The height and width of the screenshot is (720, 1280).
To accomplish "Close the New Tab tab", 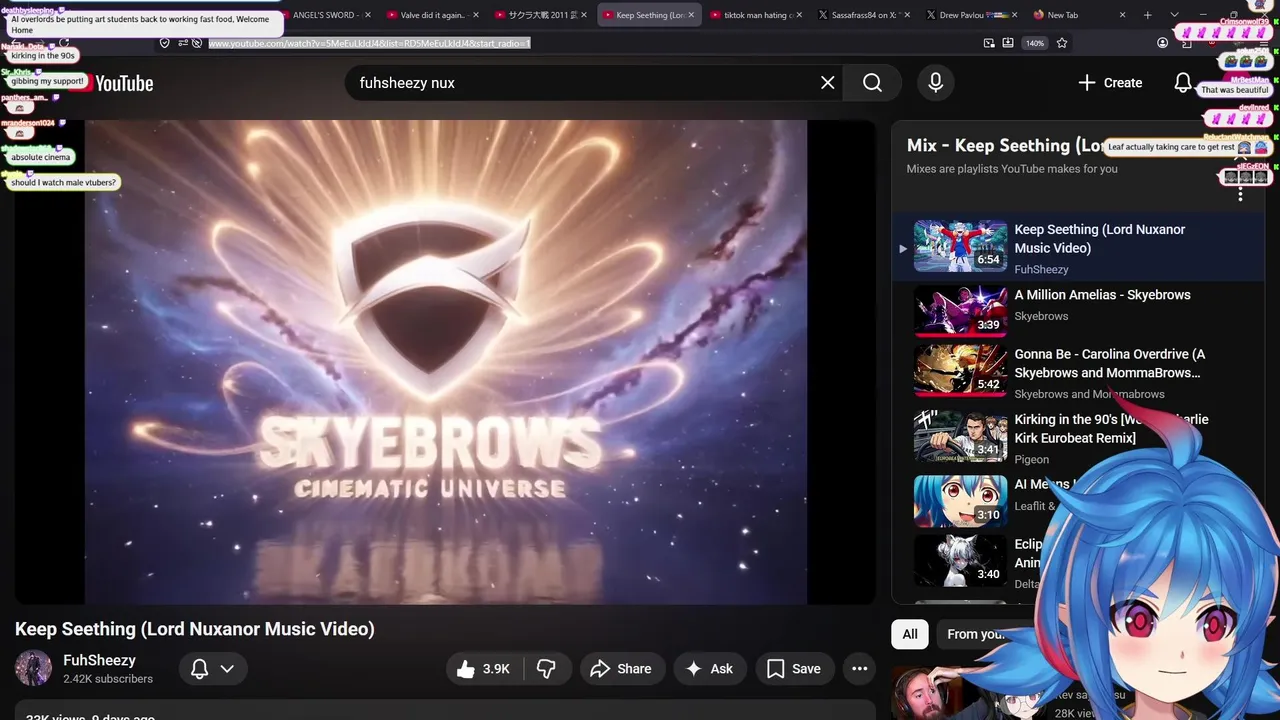I will [1122, 15].
